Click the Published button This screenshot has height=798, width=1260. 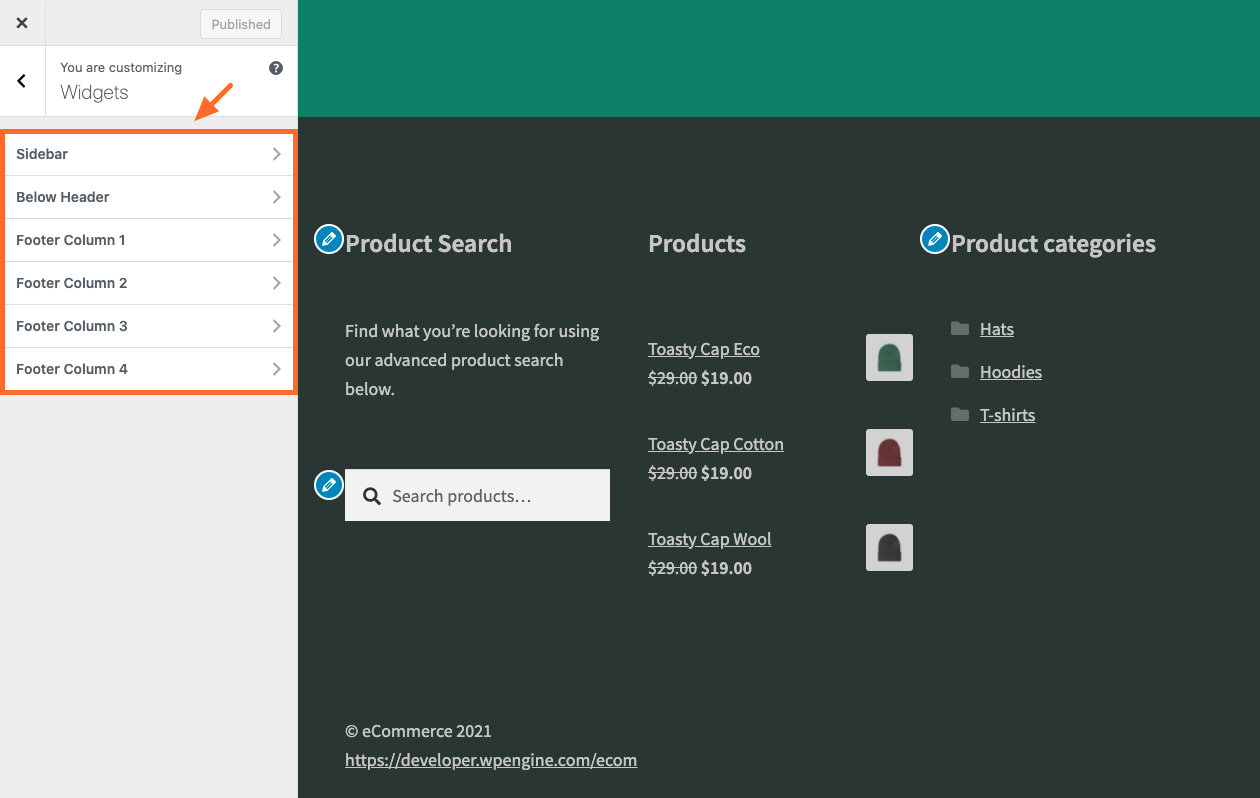coord(240,23)
